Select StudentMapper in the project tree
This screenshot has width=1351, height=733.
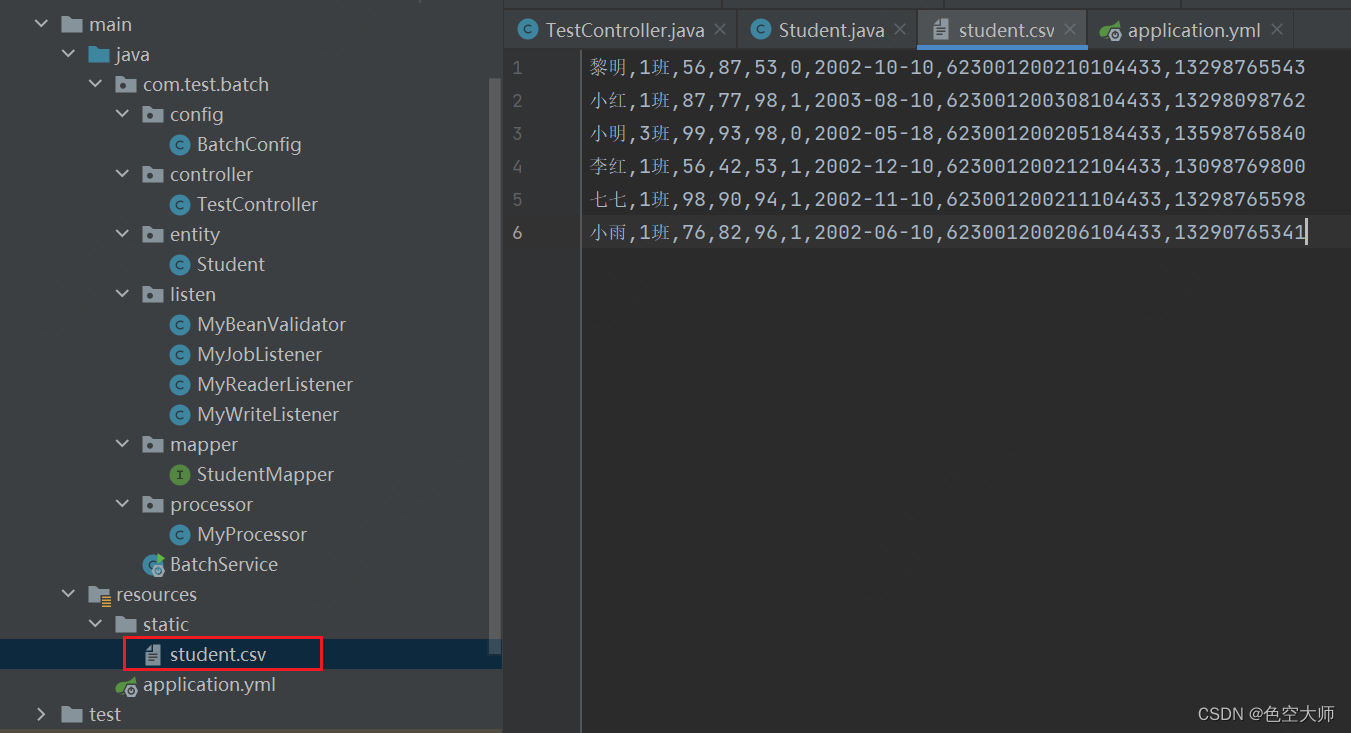(265, 474)
